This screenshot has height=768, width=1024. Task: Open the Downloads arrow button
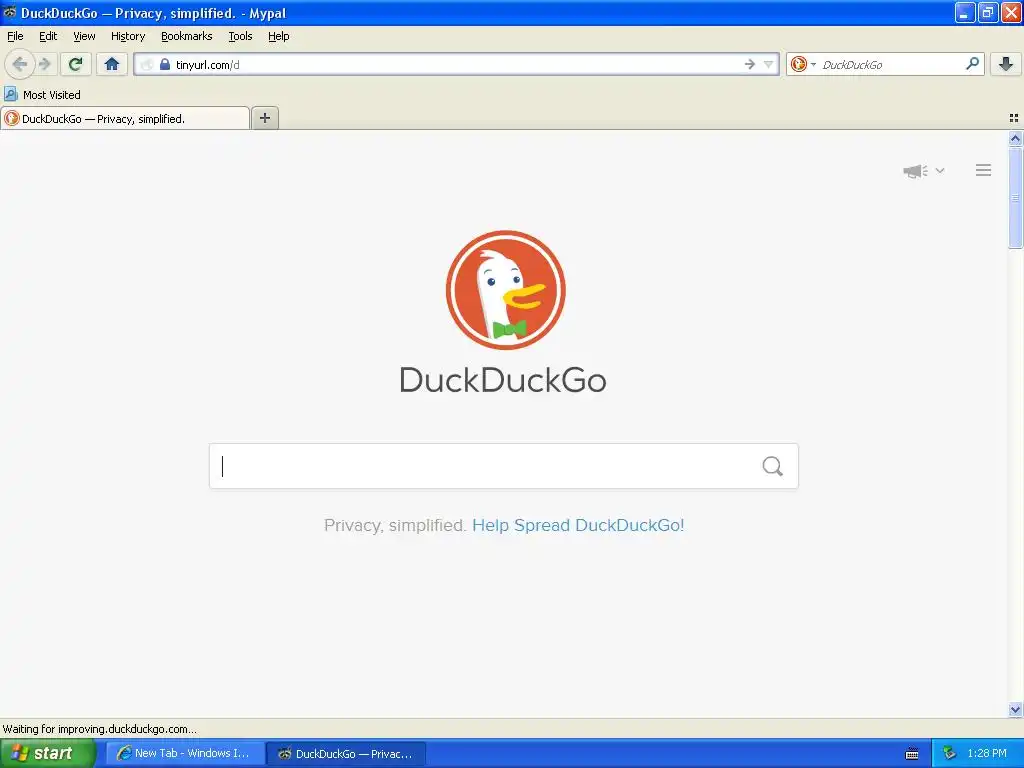1006,64
